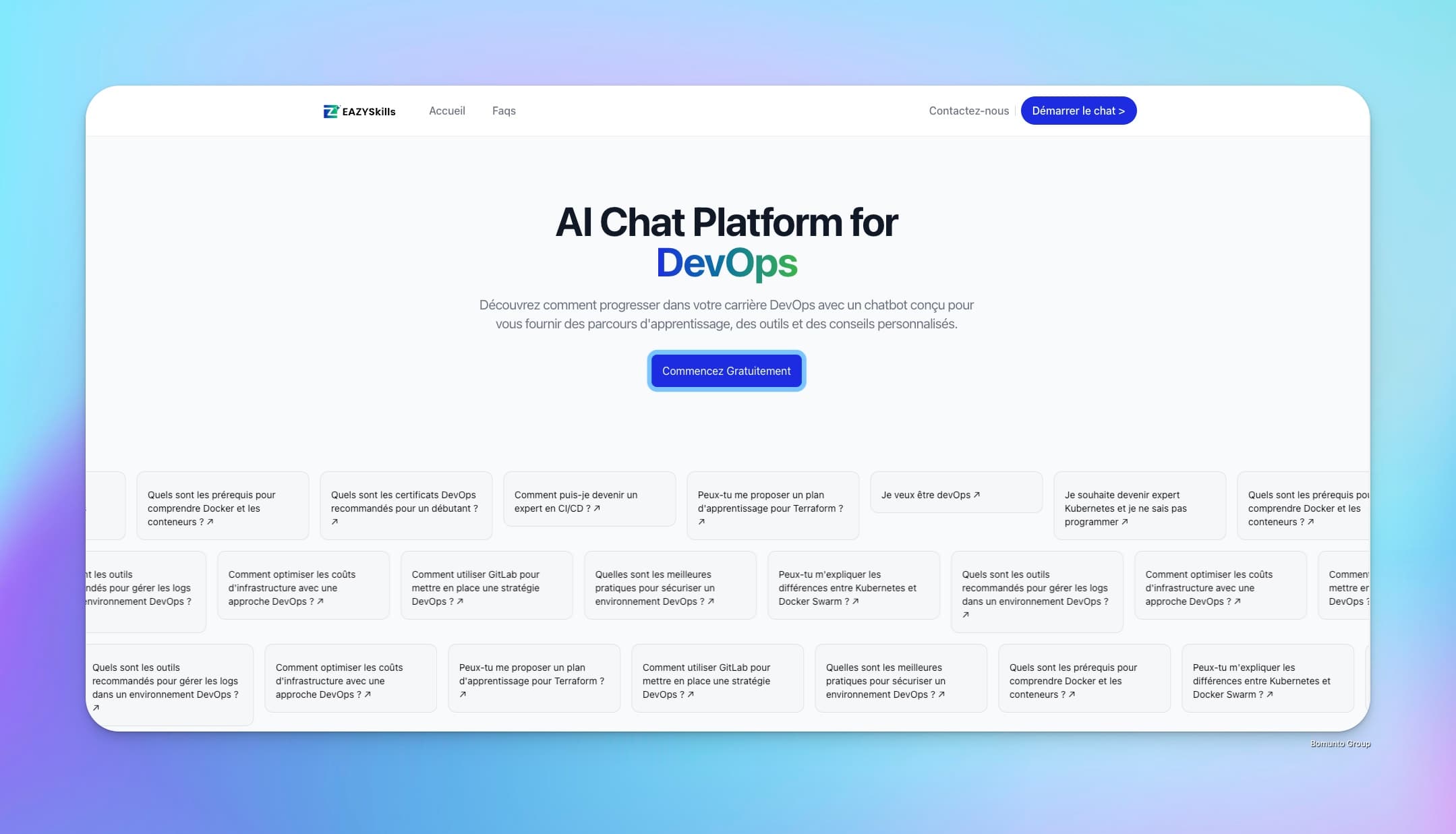Click the Contactez-nous link
Screen dimensions: 1456x834
click(x=968, y=111)
